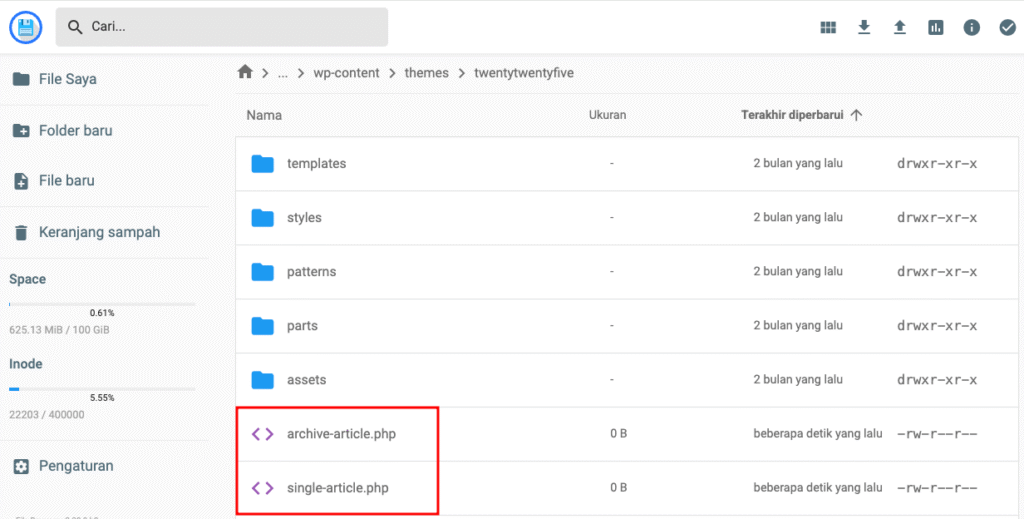The image size is (1024, 519).
Task: Go to home via breadcrumb house icon
Action: 245,72
